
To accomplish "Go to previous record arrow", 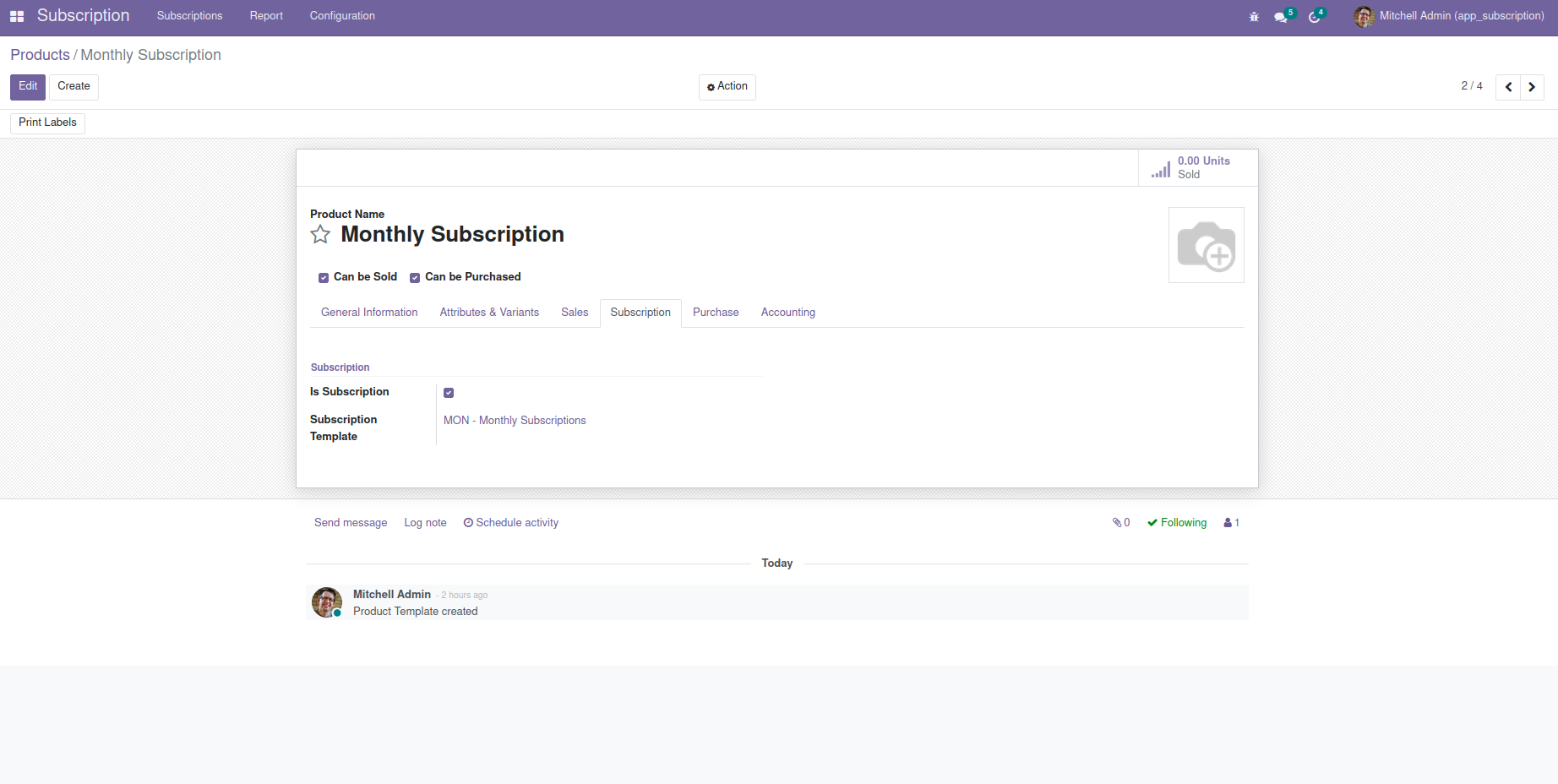I will [x=1508, y=87].
